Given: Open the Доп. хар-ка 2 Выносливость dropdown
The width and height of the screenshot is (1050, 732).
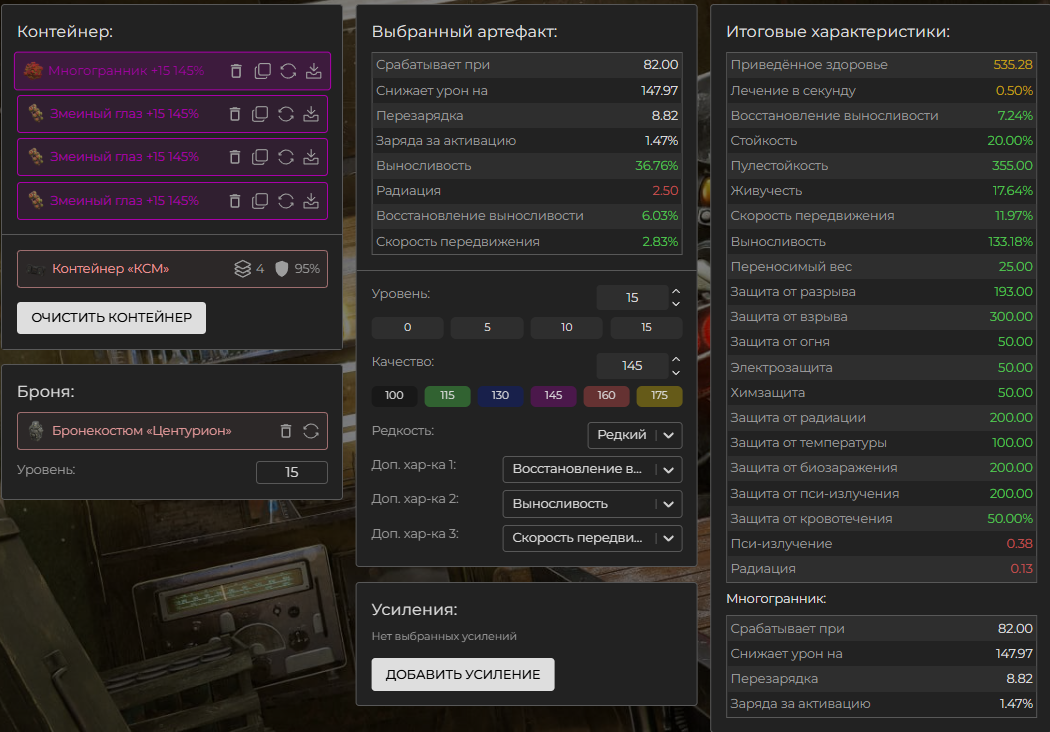Looking at the screenshot, I should pyautogui.click(x=591, y=504).
